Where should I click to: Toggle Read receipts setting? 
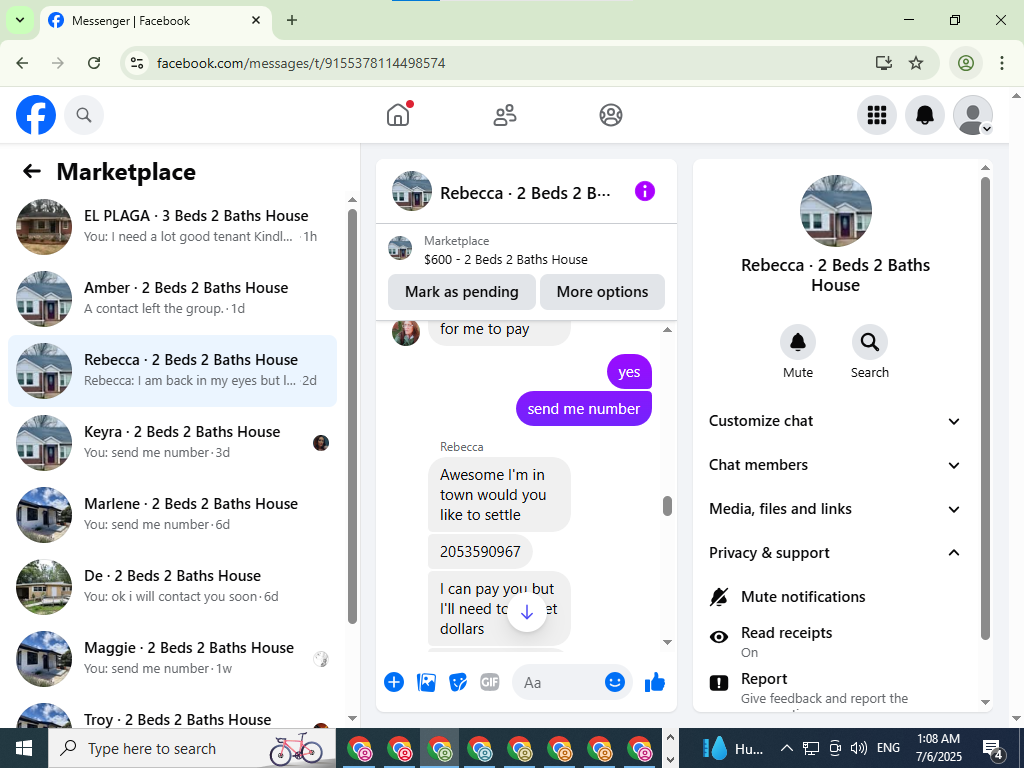click(x=836, y=641)
